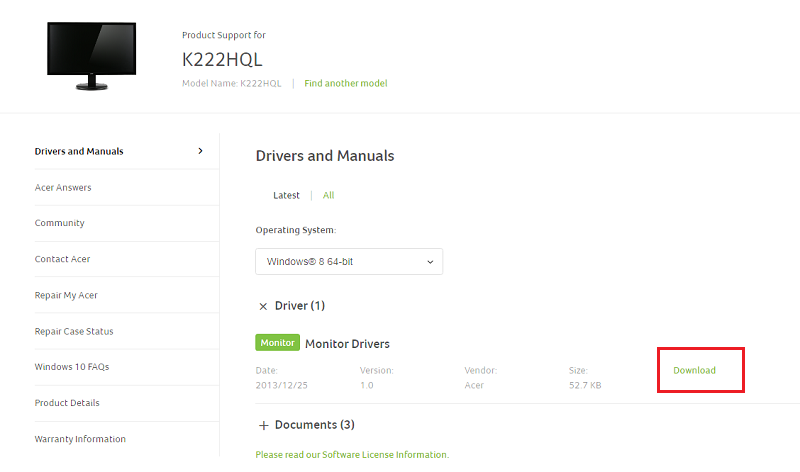Click the Model Name: K222HQL text
Screen dimensions: 800x472
click(x=232, y=83)
